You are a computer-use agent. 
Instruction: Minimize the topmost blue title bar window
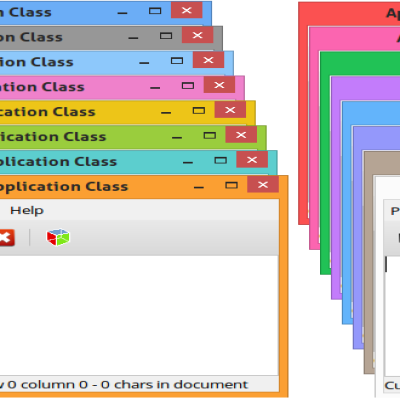(x=122, y=13)
